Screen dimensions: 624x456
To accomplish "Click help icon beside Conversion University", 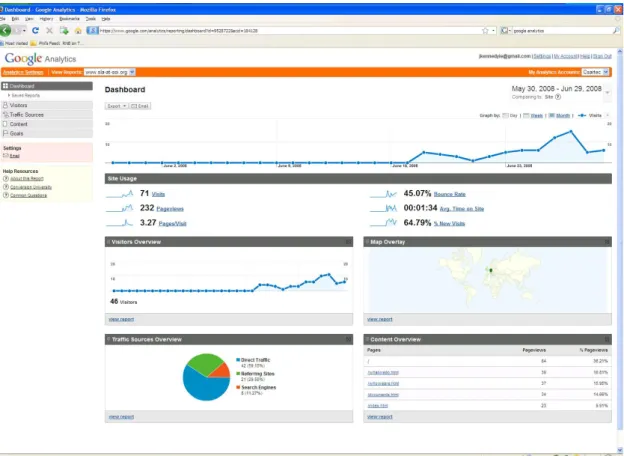I will [x=6, y=187].
